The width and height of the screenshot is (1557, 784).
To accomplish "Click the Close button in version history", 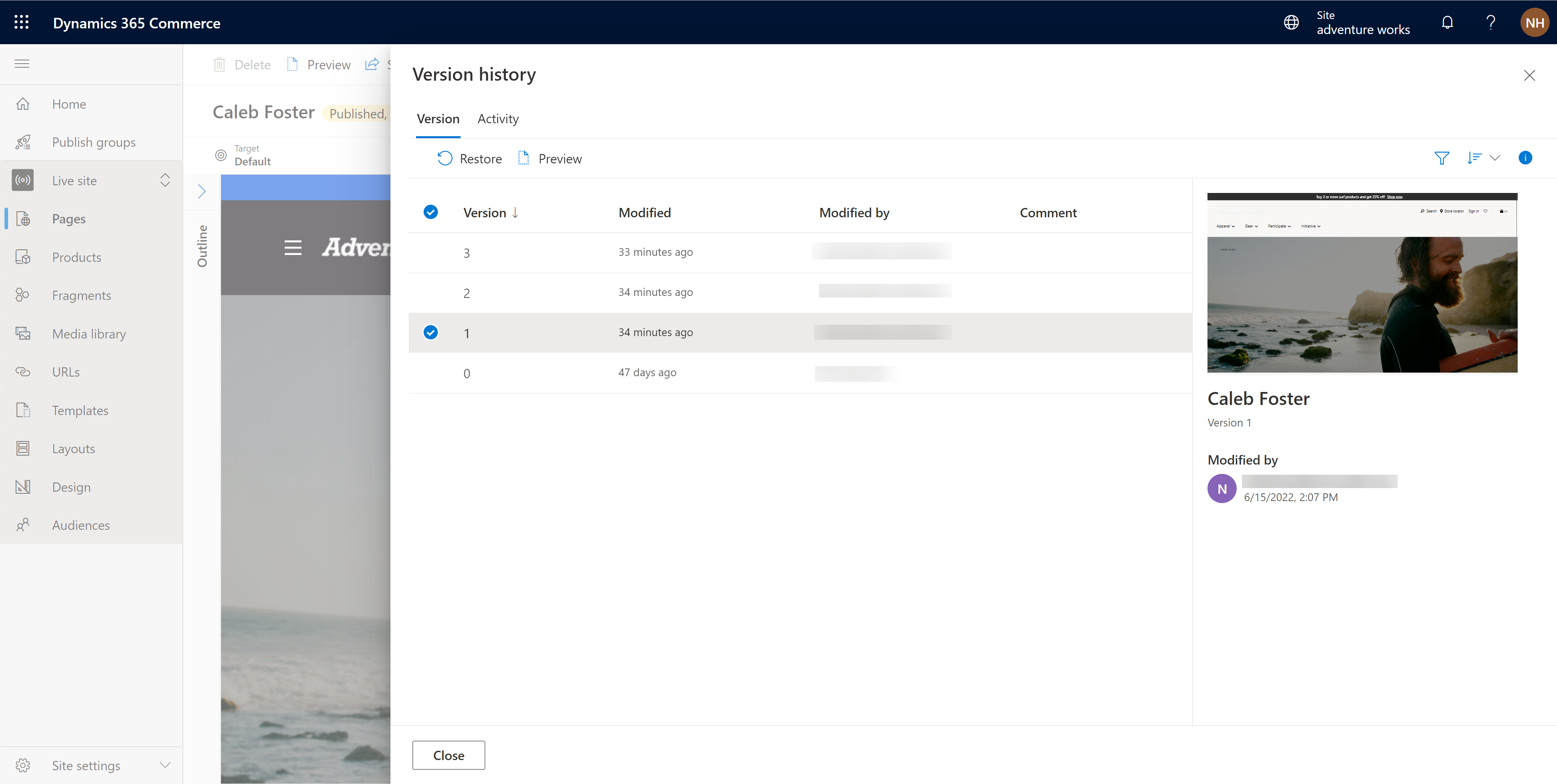I will [x=448, y=755].
